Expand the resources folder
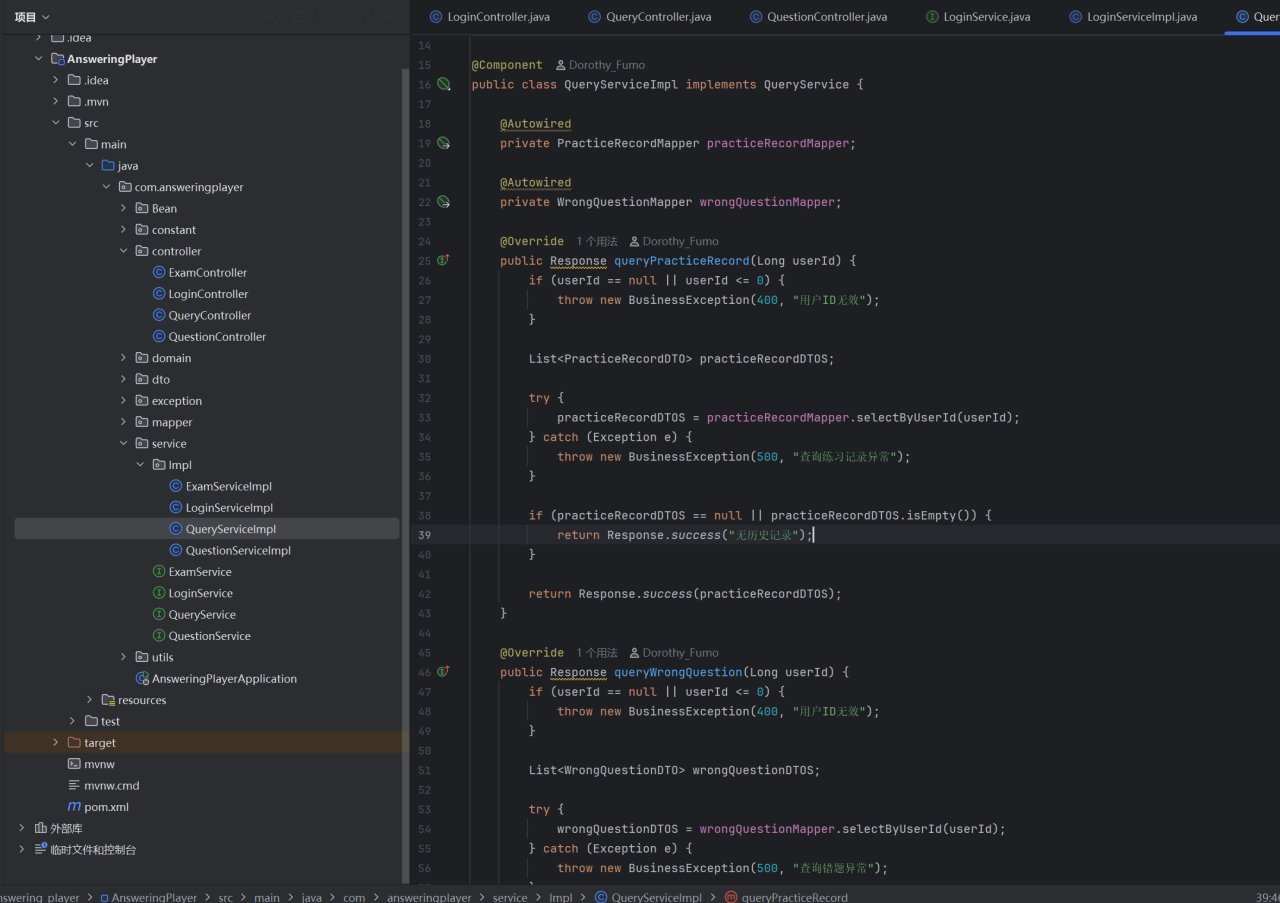The height and width of the screenshot is (903, 1280). pyautogui.click(x=90, y=700)
